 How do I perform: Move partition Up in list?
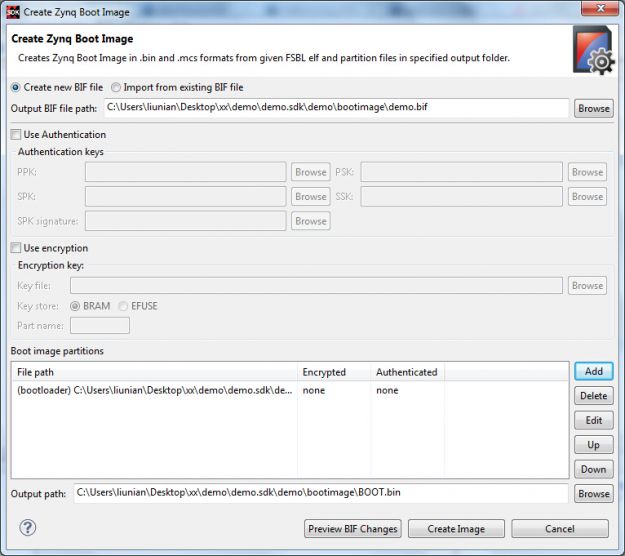(594, 445)
